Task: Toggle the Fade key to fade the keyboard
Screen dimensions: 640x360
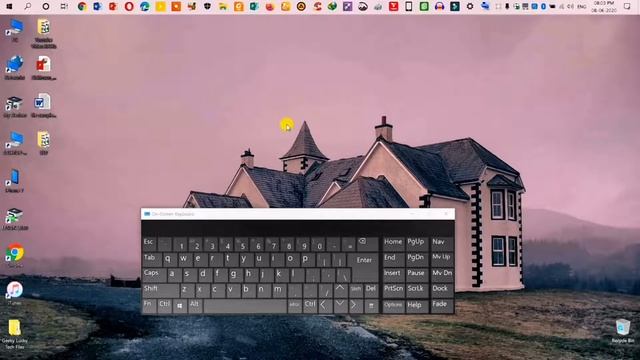Action: pyautogui.click(x=442, y=306)
